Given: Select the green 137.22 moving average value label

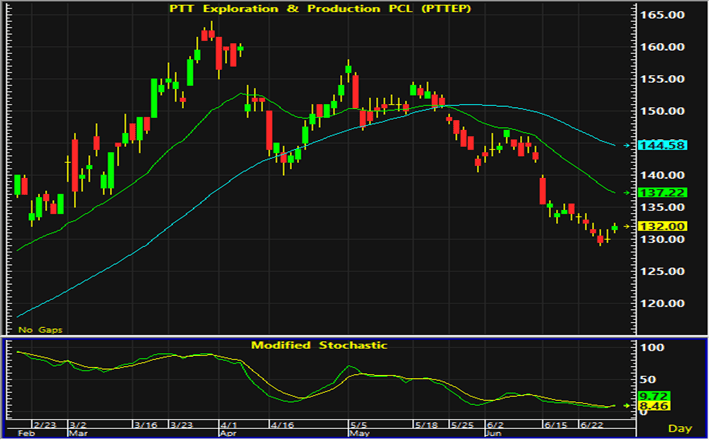Looking at the screenshot, I should pos(662,193).
